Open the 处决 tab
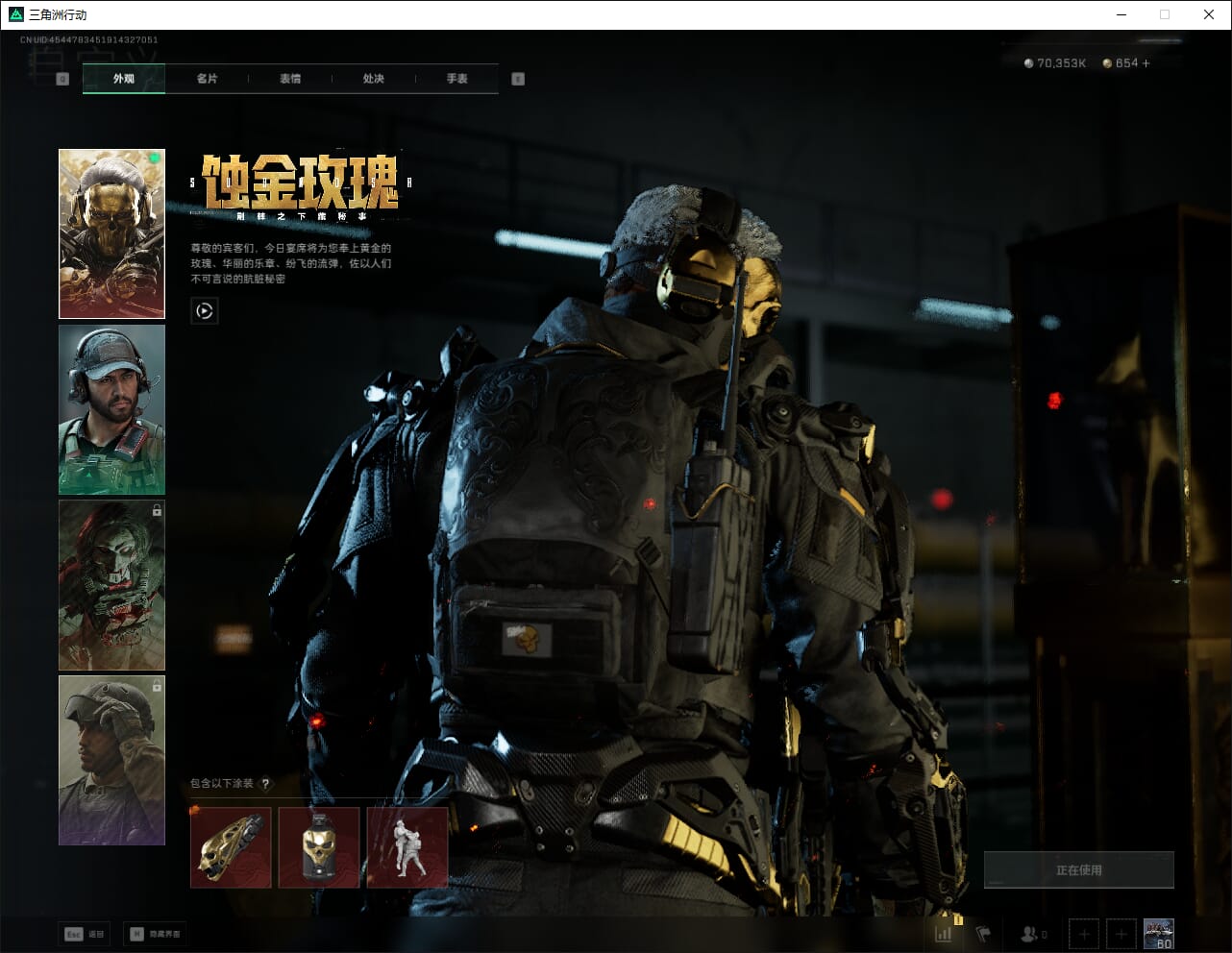Viewport: 1232px width, 953px height. pos(374,79)
